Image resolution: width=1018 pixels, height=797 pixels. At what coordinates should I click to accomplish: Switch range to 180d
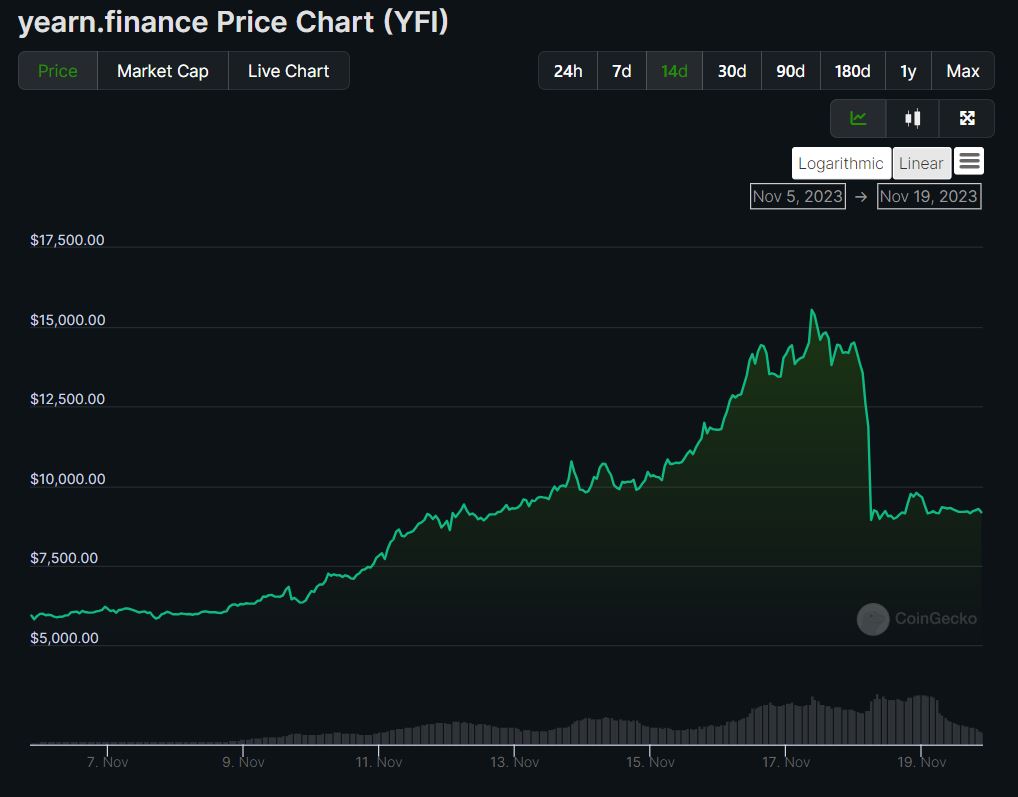point(852,71)
